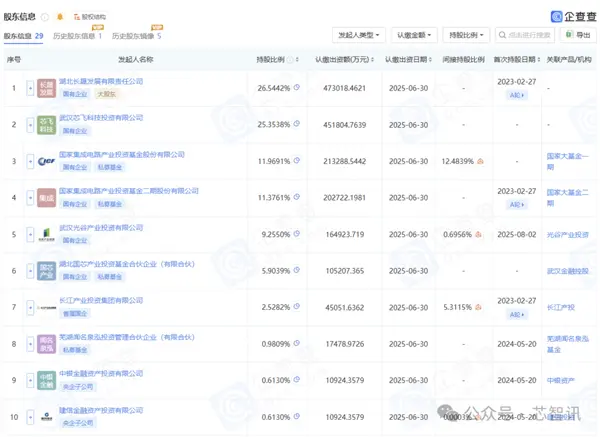Click the indirect holding icon beside 5.3115%

(478, 307)
